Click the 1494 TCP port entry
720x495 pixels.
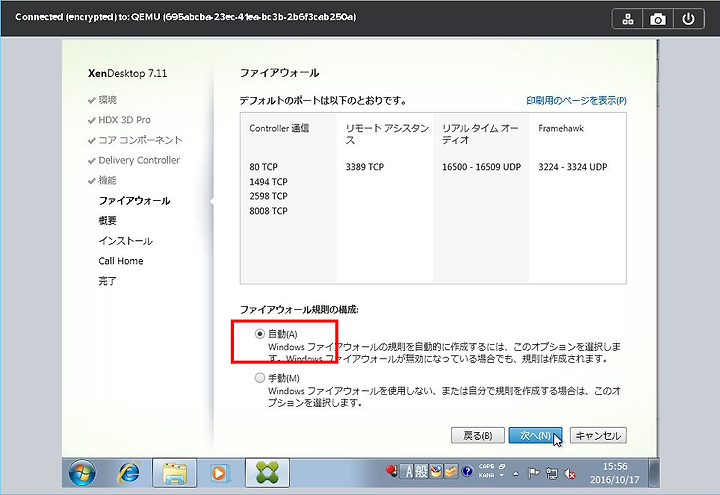pos(269,181)
